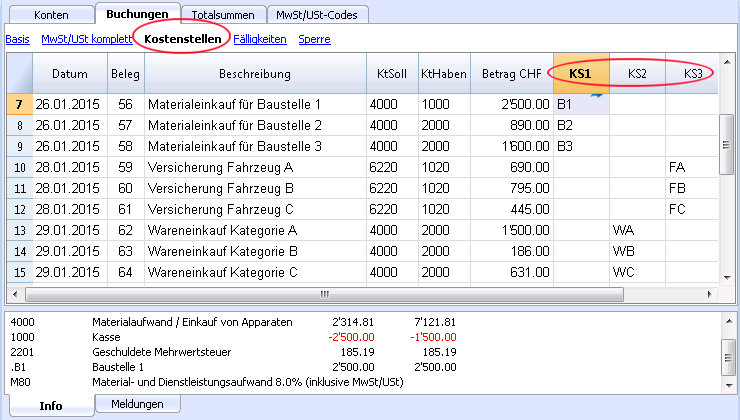This screenshot has height=420, width=740.
Task: Click the Beschreibung column header
Action: (255, 74)
